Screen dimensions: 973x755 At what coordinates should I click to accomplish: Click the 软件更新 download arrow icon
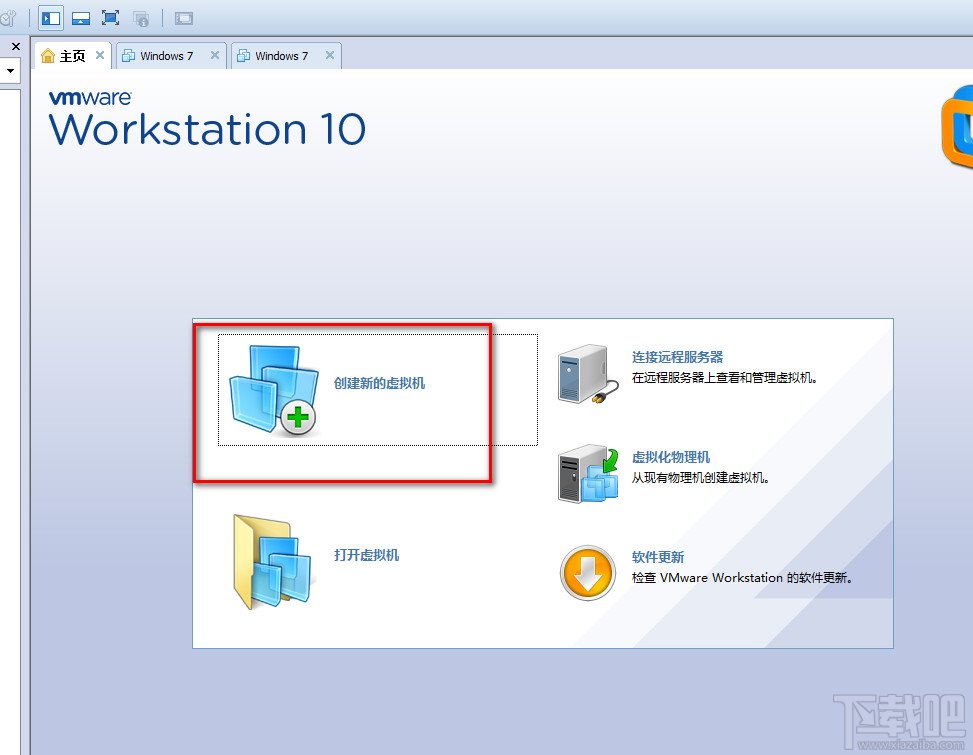[x=588, y=573]
